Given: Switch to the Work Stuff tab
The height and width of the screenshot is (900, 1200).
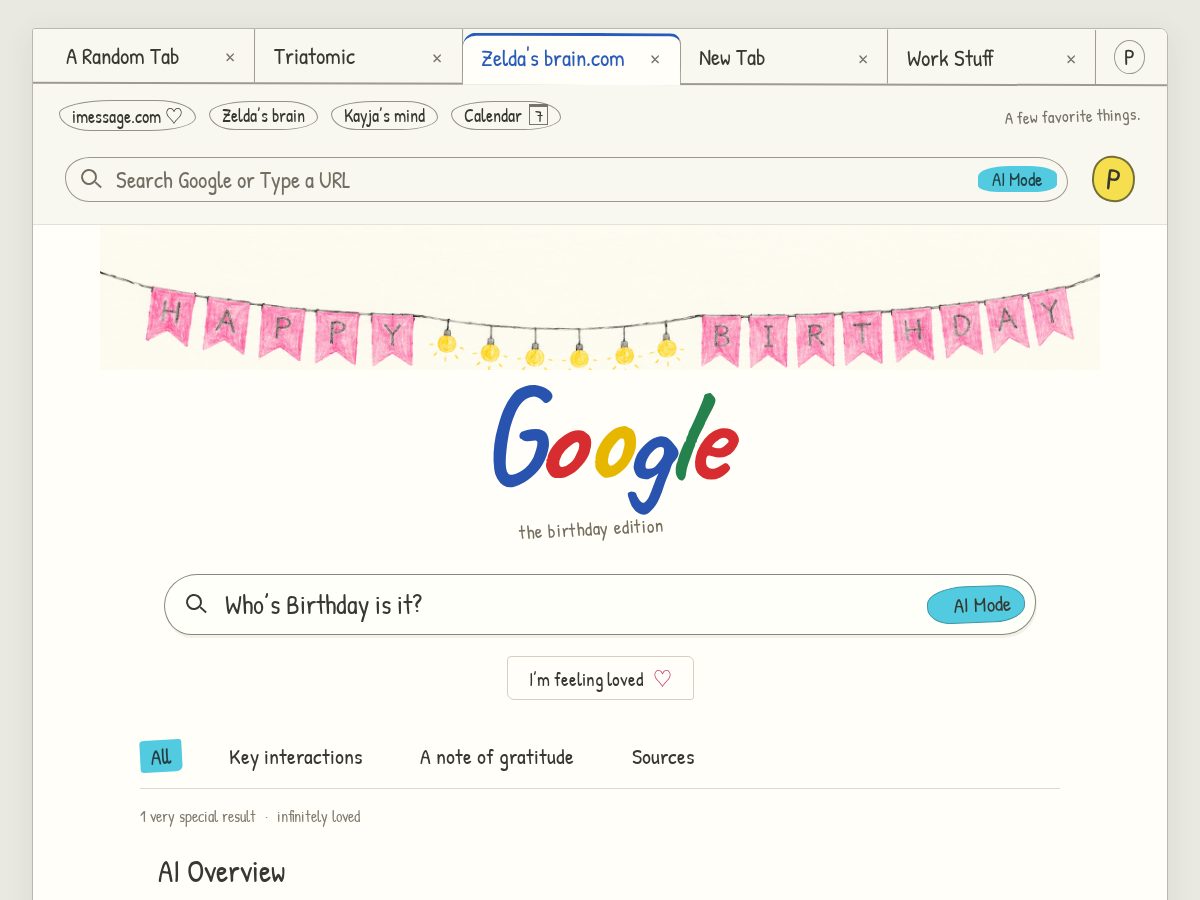Looking at the screenshot, I should pos(991,58).
